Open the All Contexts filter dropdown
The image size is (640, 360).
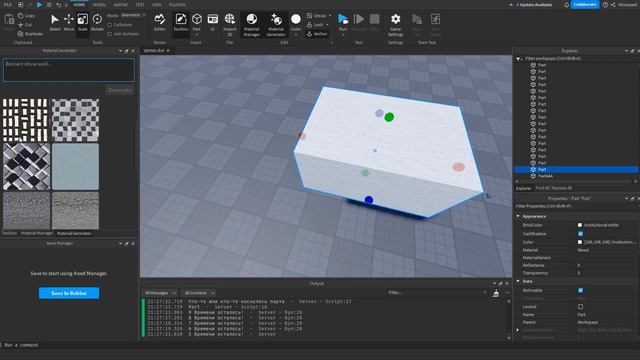click(x=198, y=293)
